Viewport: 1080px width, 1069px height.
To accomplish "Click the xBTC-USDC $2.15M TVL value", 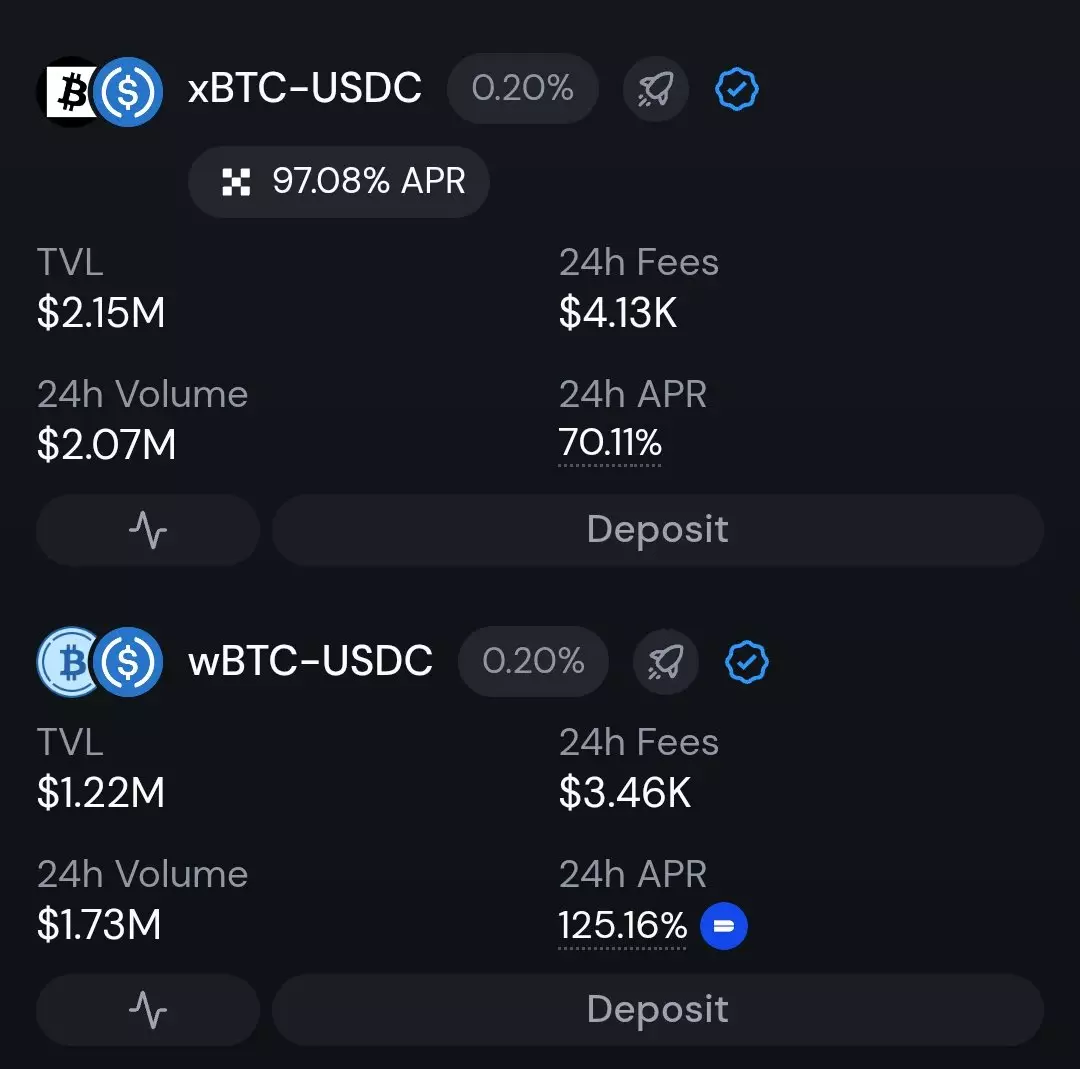I will coord(101,313).
